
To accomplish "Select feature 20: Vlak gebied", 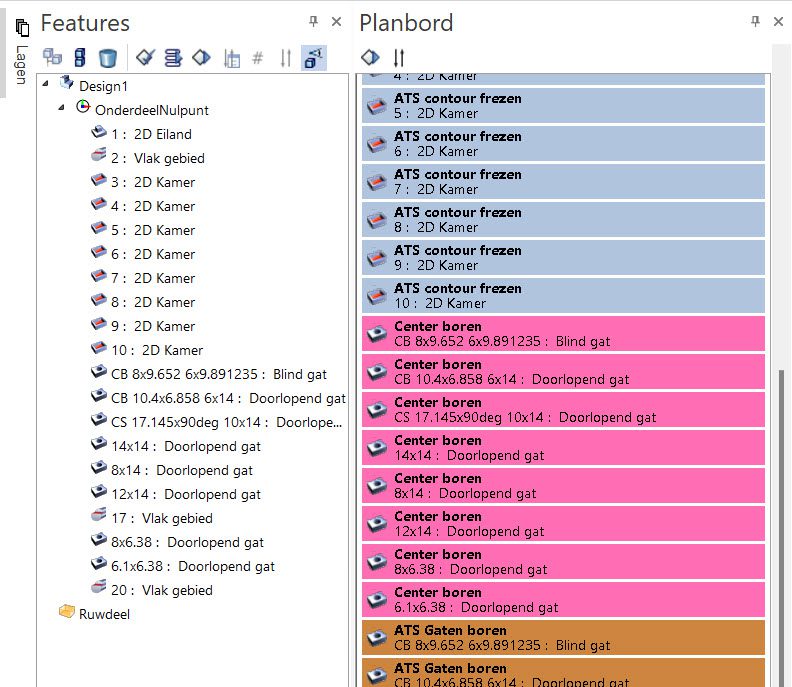I will [x=162, y=591].
